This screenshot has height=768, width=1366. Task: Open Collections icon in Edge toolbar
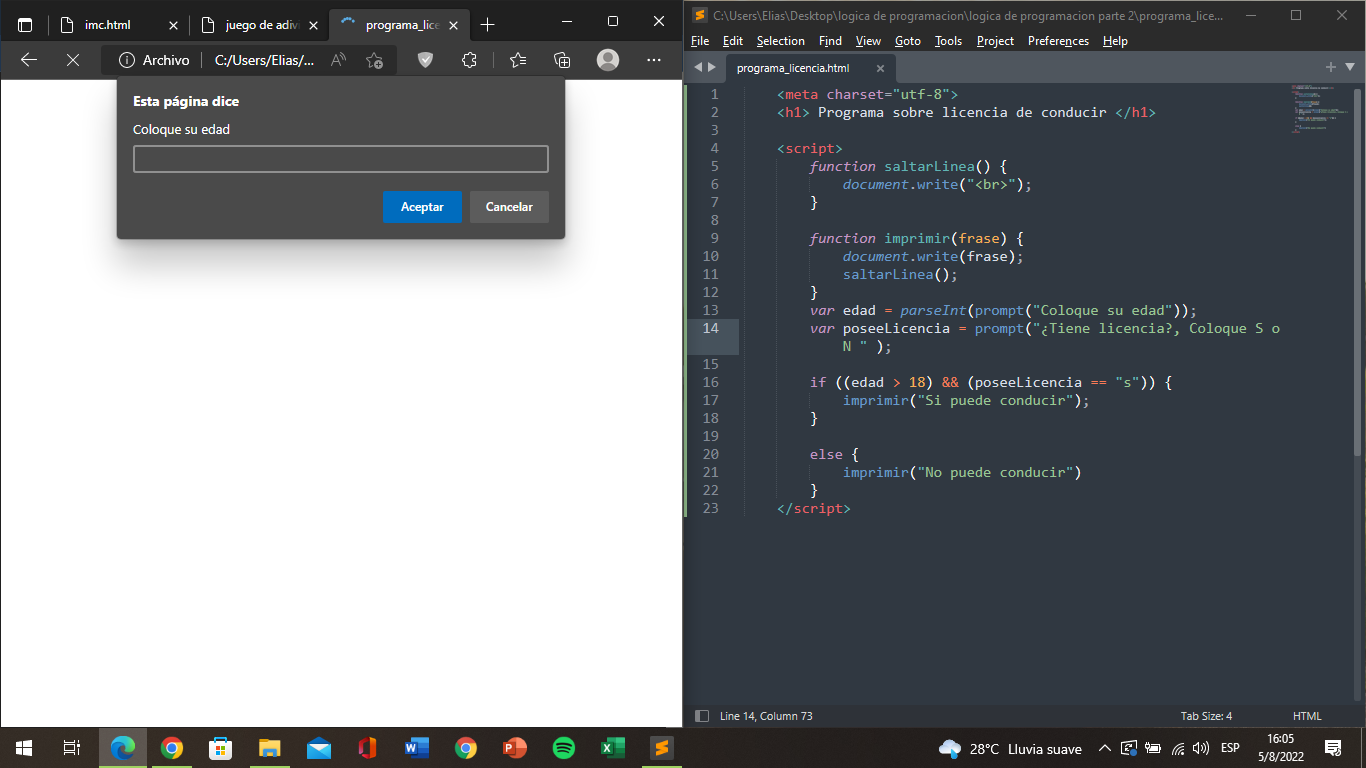562,60
